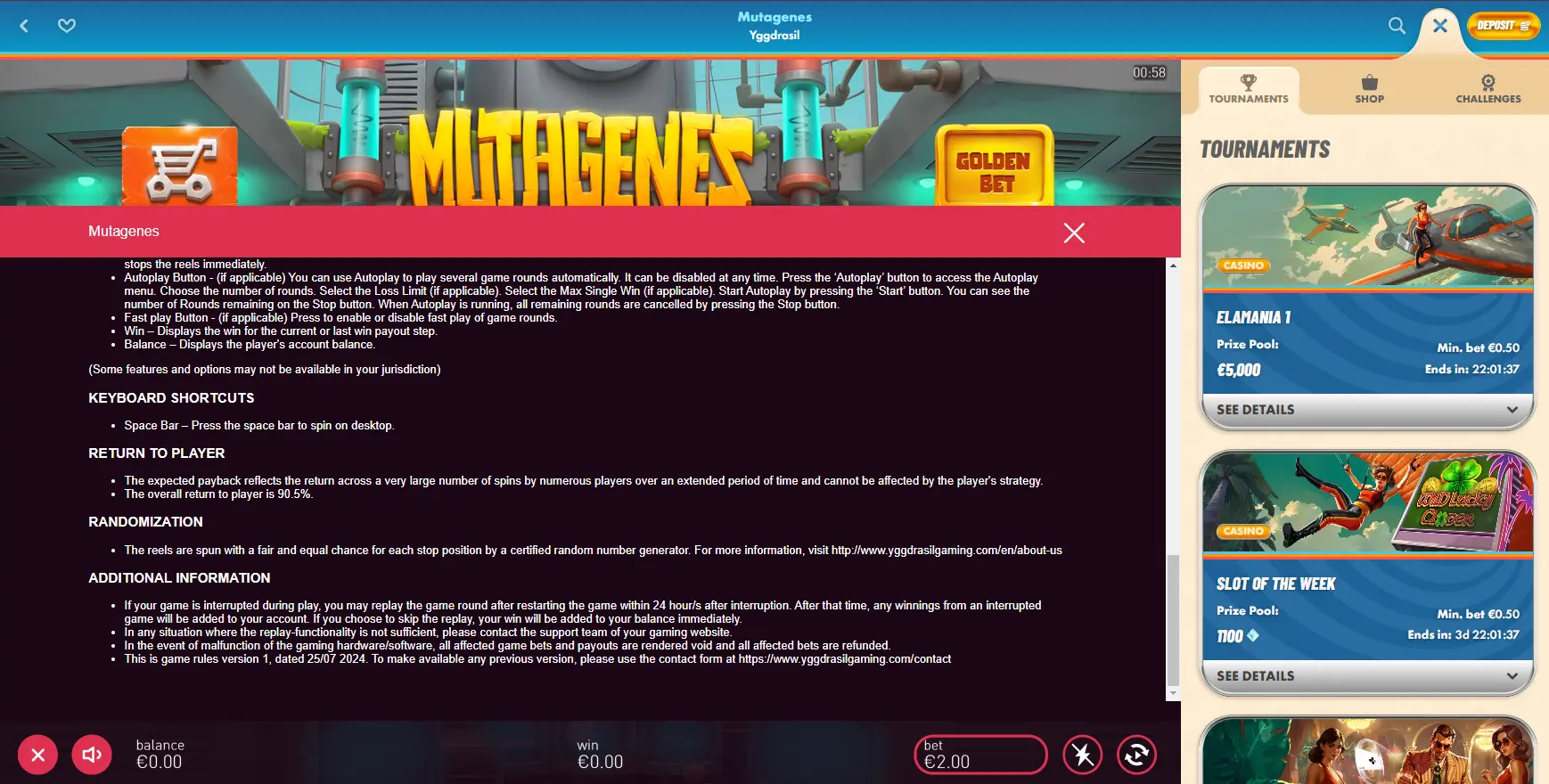Open search with the magnifier icon
This screenshot has height=784, width=1549.
point(1397,26)
